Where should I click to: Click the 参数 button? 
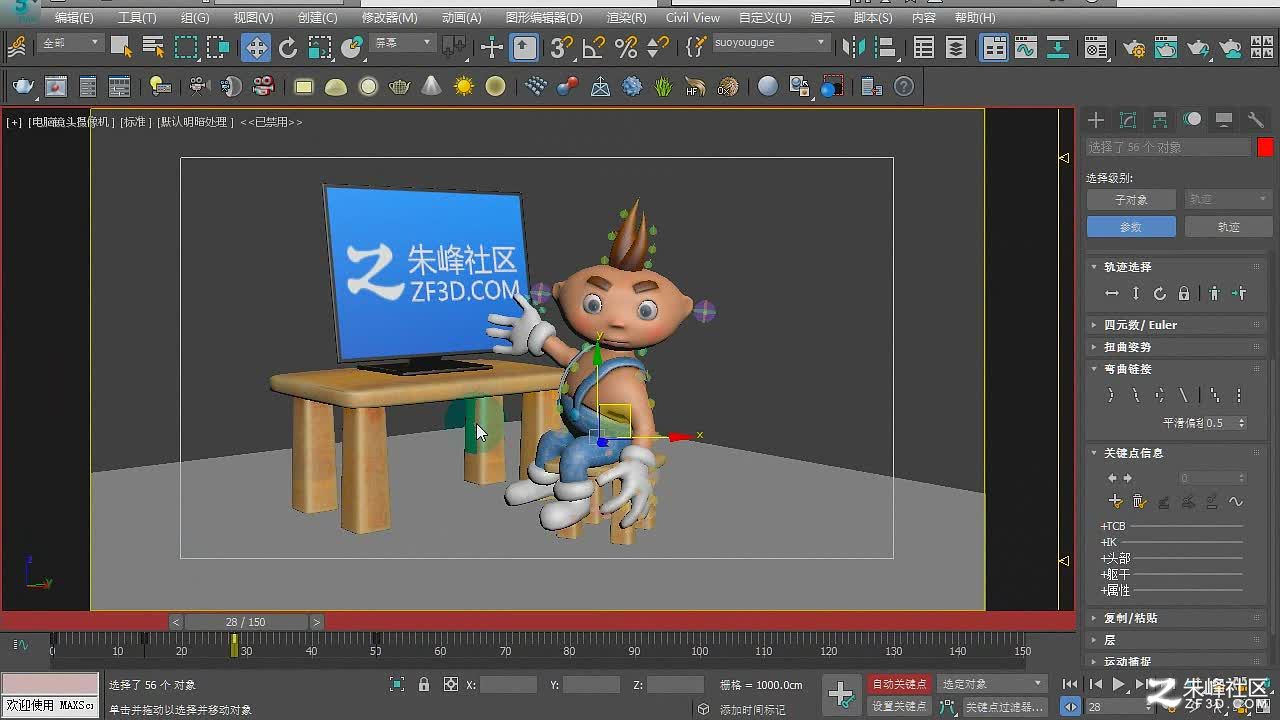(x=1131, y=227)
